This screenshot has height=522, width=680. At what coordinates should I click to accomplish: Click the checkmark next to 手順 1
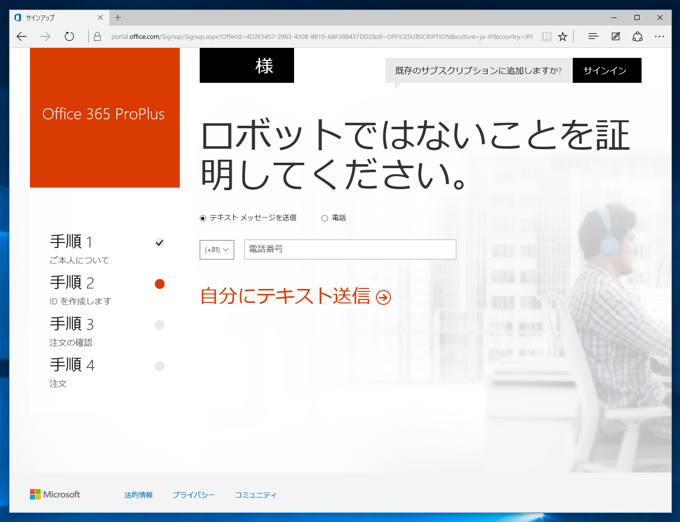(x=160, y=243)
